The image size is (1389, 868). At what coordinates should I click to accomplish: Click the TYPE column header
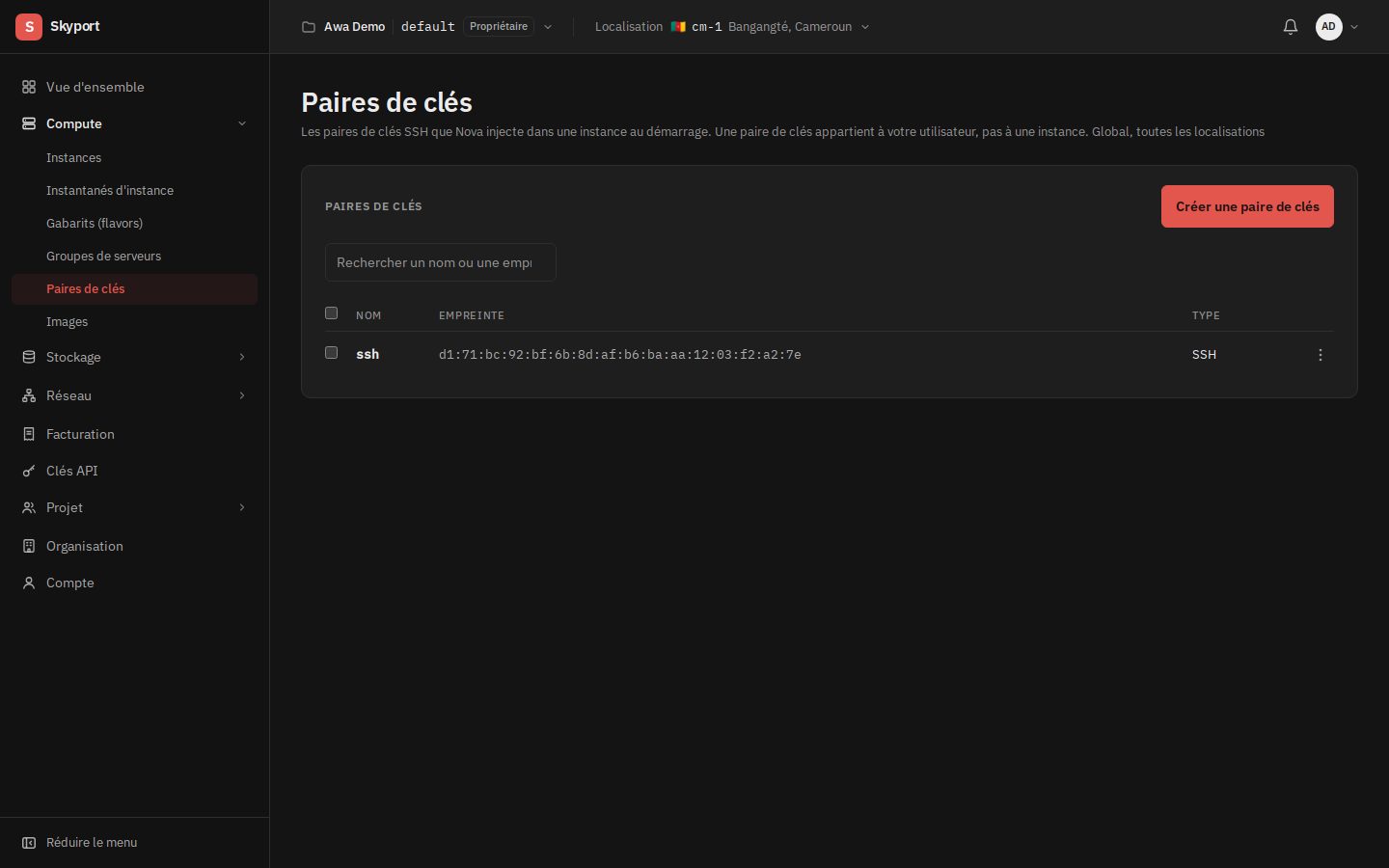pos(1206,315)
